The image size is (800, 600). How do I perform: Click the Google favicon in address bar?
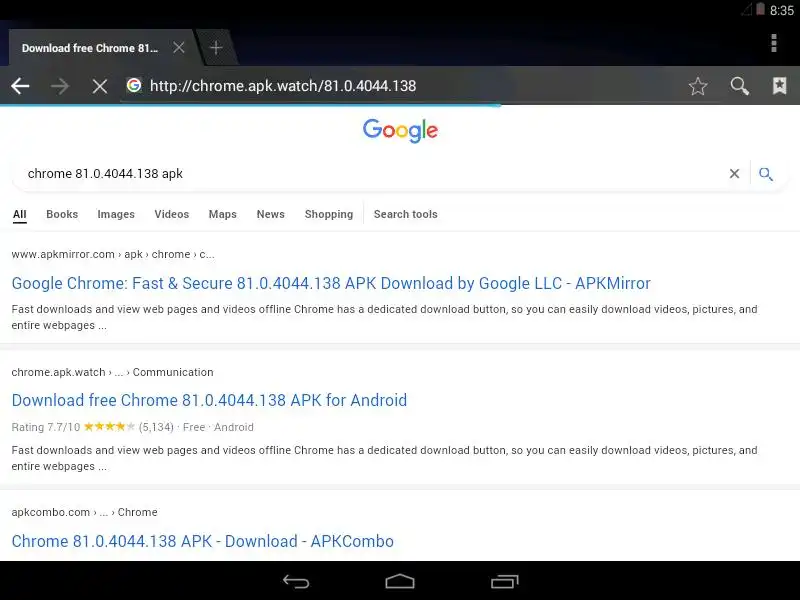point(134,85)
